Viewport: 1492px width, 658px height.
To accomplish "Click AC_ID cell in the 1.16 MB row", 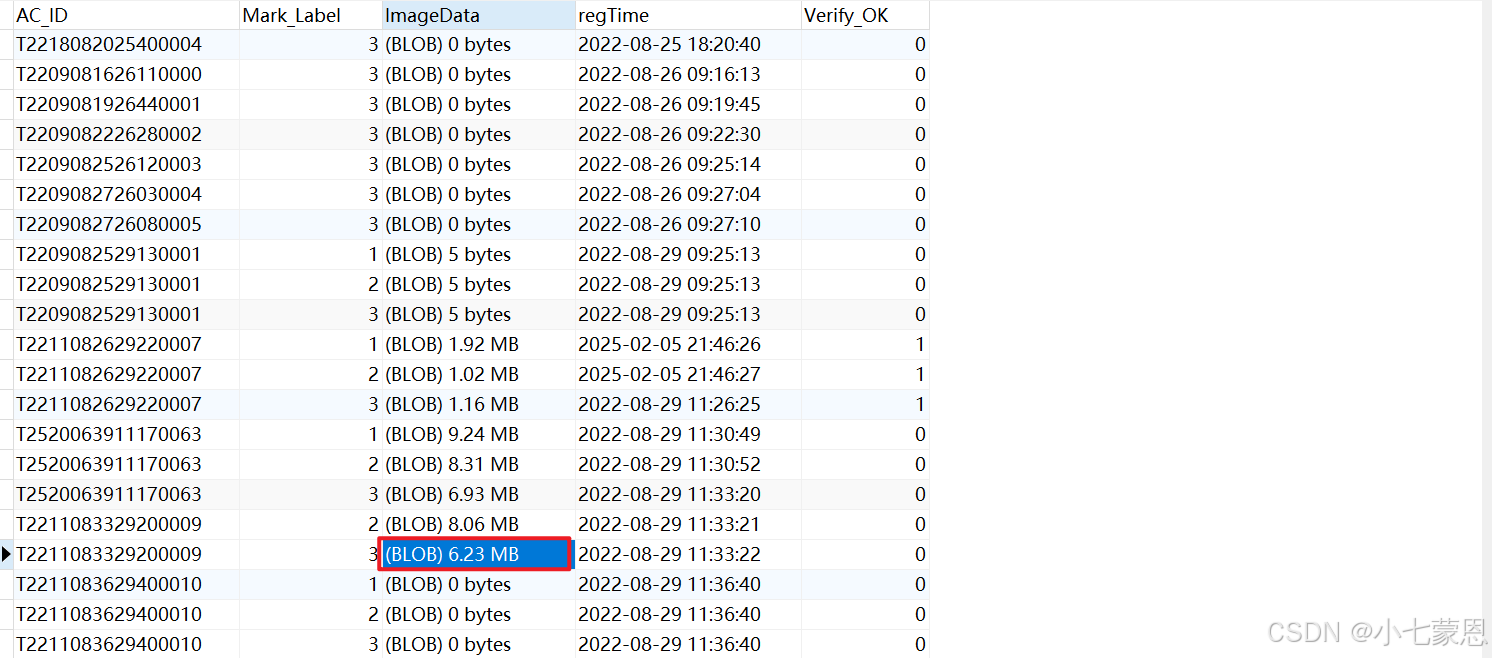I will pos(126,405).
